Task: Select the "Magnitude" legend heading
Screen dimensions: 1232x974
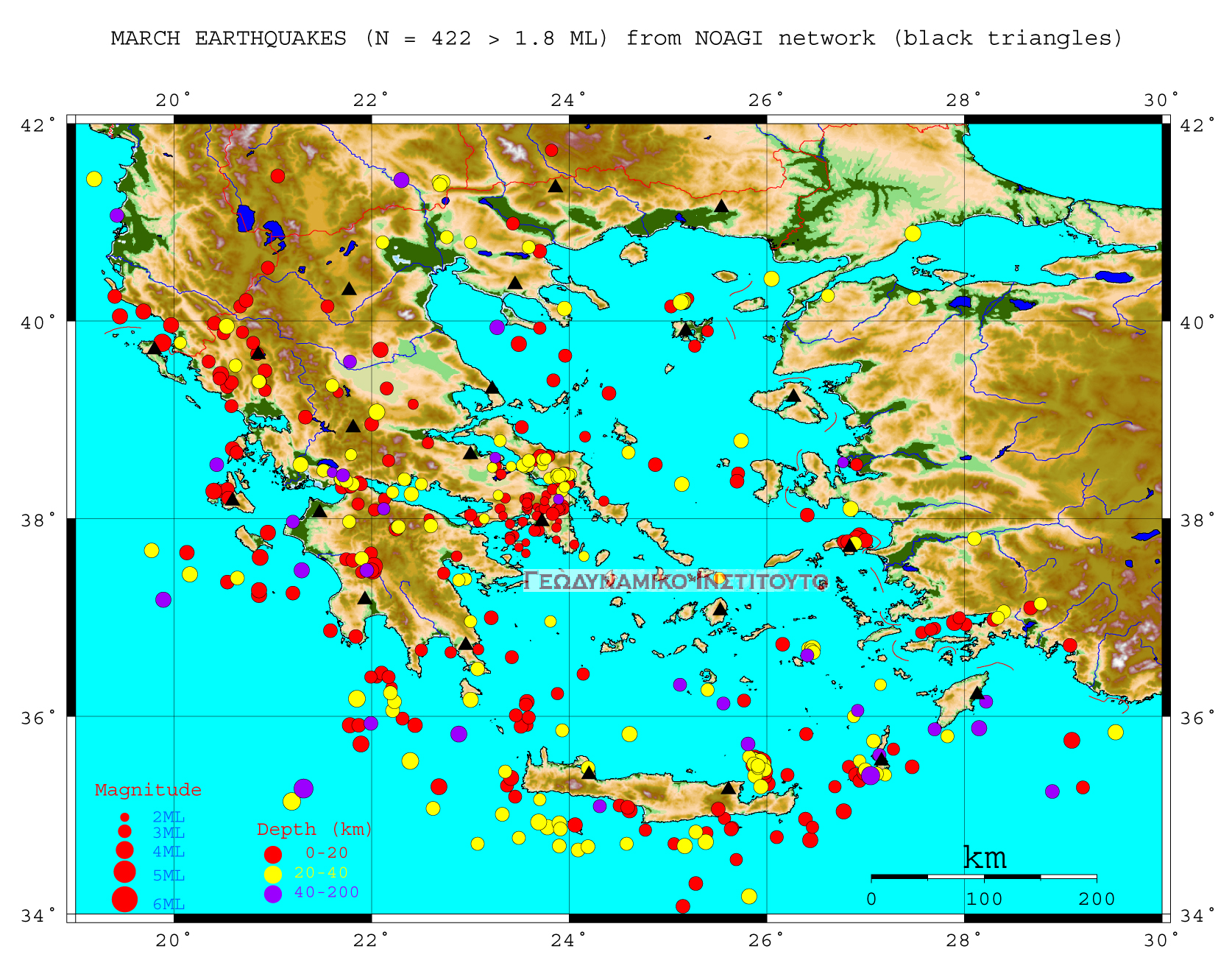Action: (148, 791)
